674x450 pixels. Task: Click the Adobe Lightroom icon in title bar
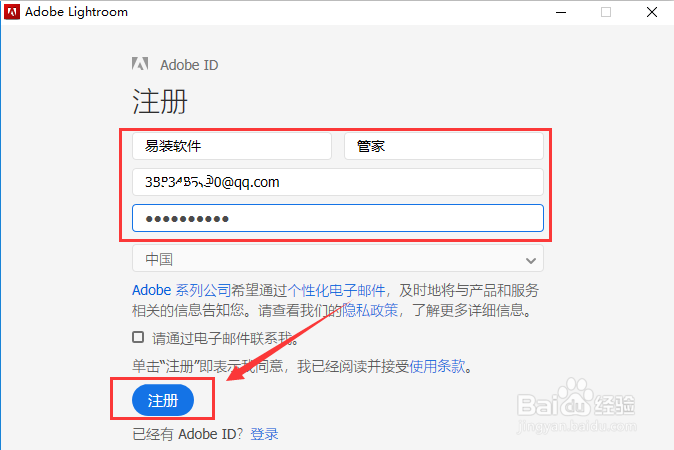click(12, 12)
